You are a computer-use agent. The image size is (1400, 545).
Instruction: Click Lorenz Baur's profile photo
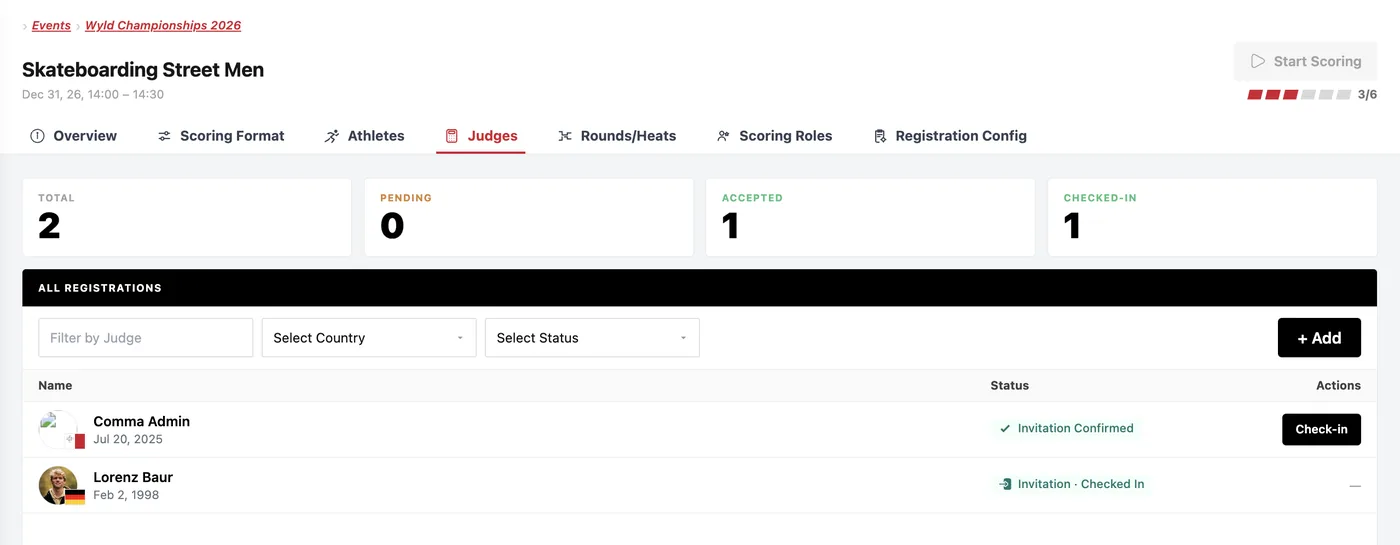(59, 485)
